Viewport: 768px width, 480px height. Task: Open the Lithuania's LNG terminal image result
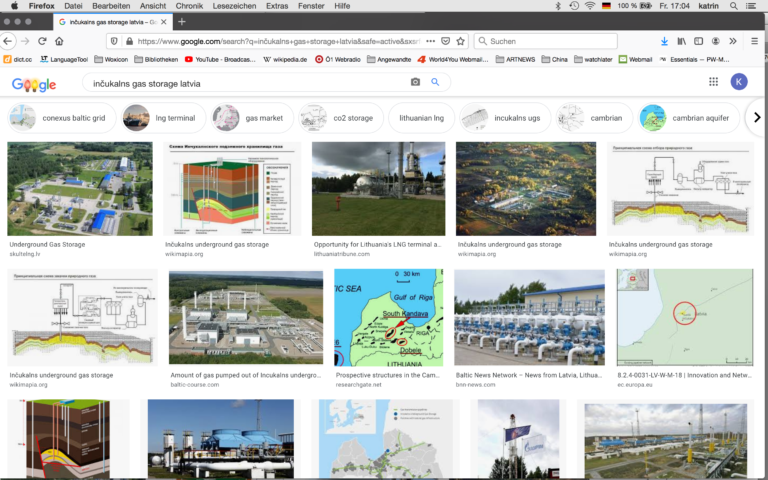click(x=379, y=189)
